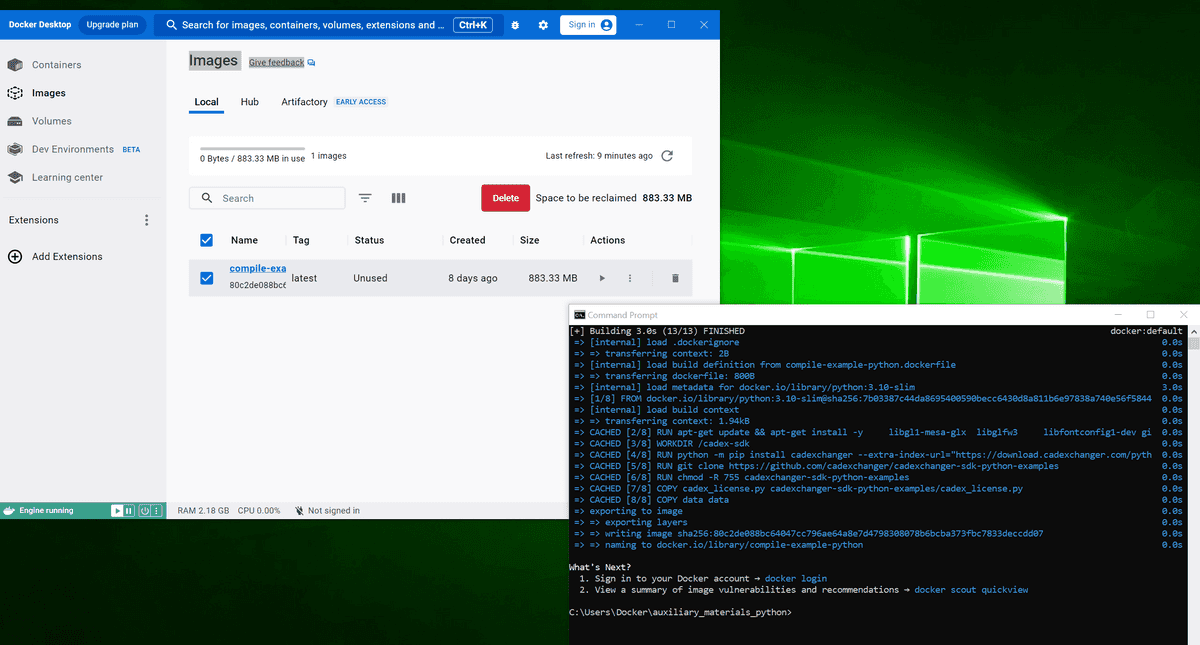The width and height of the screenshot is (1200, 645).
Task: Sort by the Created column header
Action: [x=467, y=240]
